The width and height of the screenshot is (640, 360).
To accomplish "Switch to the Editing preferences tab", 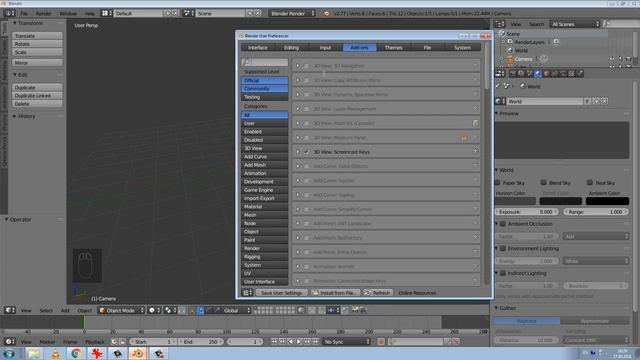I will coord(291,47).
